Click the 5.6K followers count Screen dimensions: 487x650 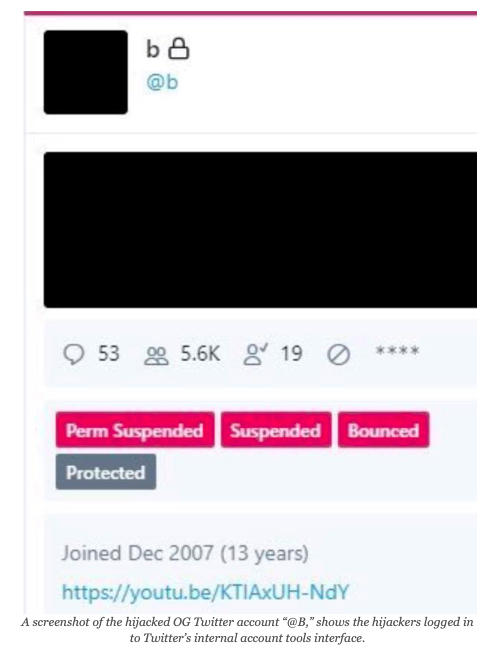coord(200,354)
